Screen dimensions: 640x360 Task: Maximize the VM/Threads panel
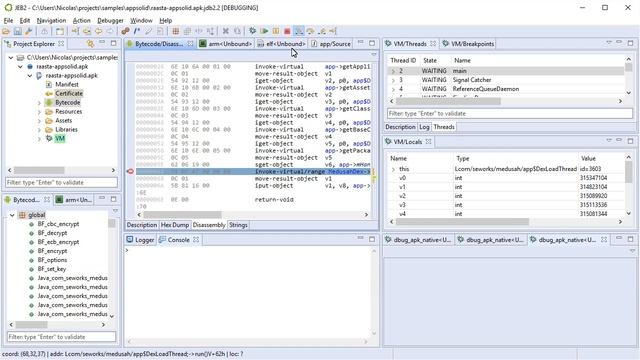[x=631, y=43]
